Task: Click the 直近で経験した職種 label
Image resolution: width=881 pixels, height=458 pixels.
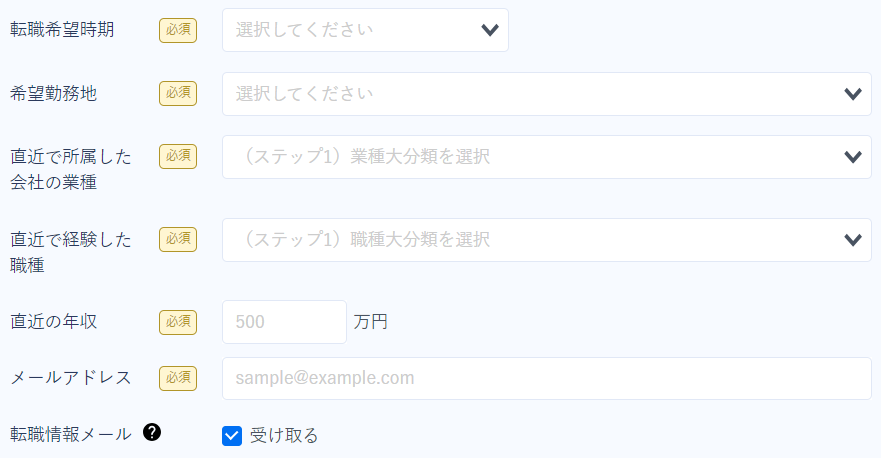Action: [71, 252]
